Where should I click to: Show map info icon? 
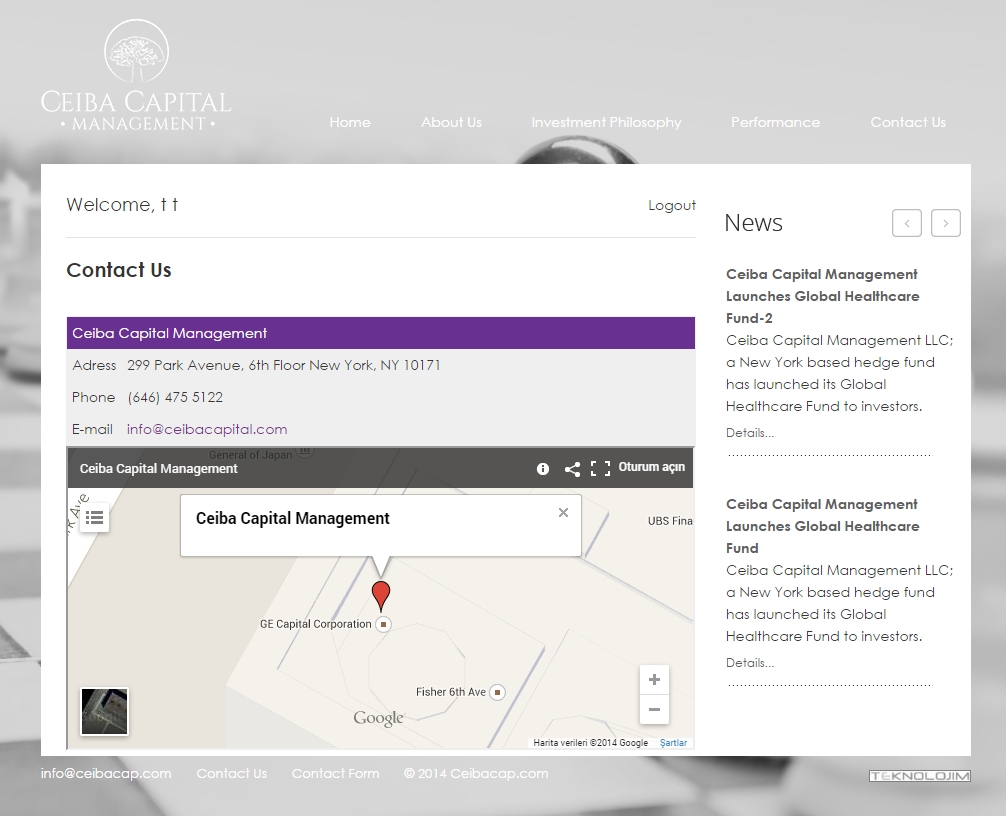click(543, 469)
